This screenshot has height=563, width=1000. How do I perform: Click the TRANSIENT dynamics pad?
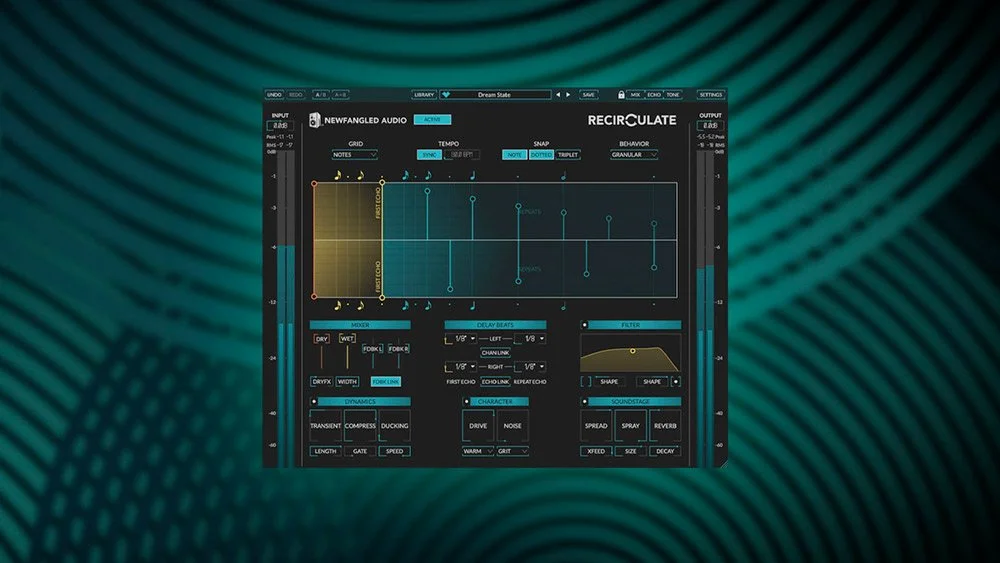(x=325, y=425)
